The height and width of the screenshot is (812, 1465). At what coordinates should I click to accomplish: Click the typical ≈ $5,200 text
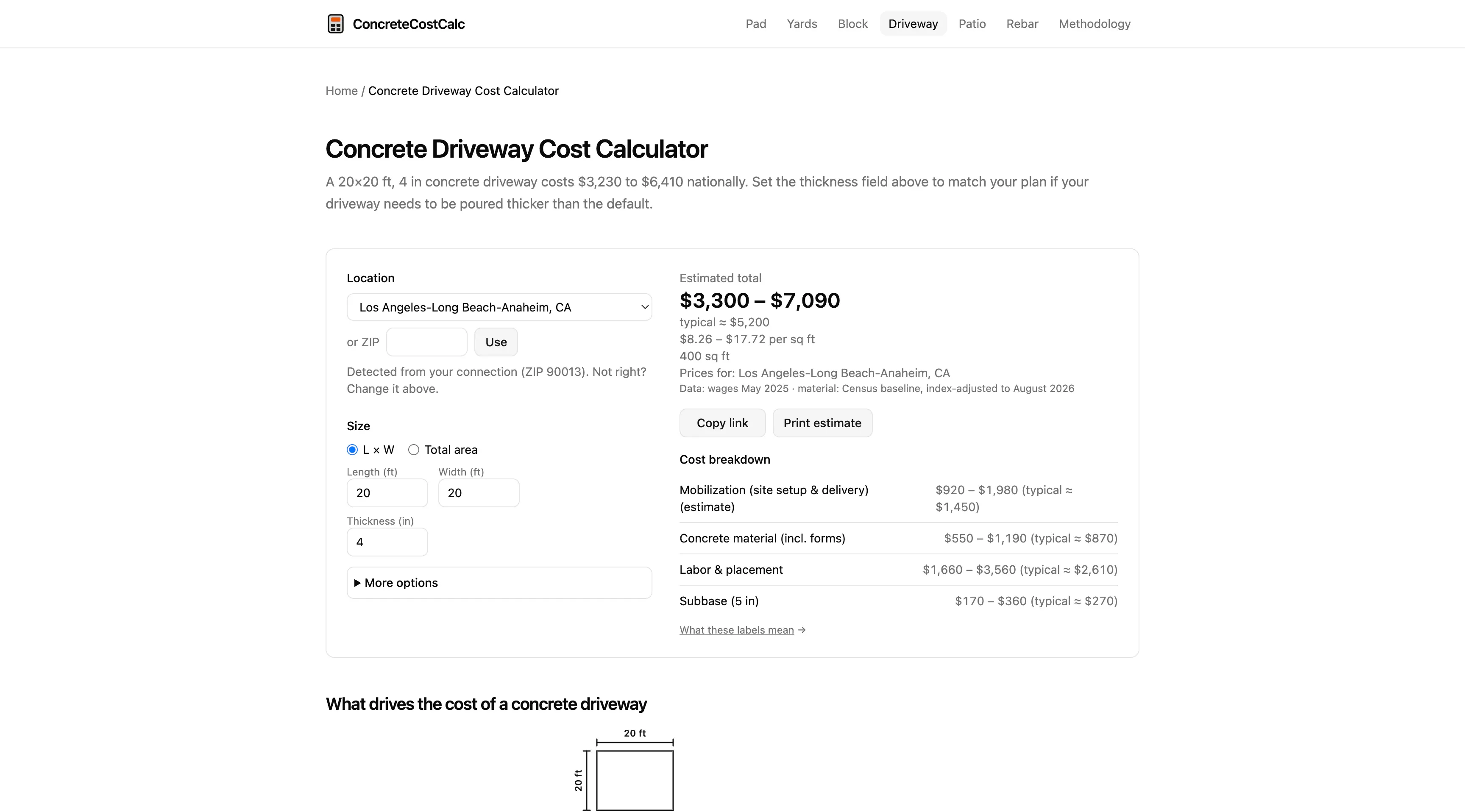(x=724, y=323)
